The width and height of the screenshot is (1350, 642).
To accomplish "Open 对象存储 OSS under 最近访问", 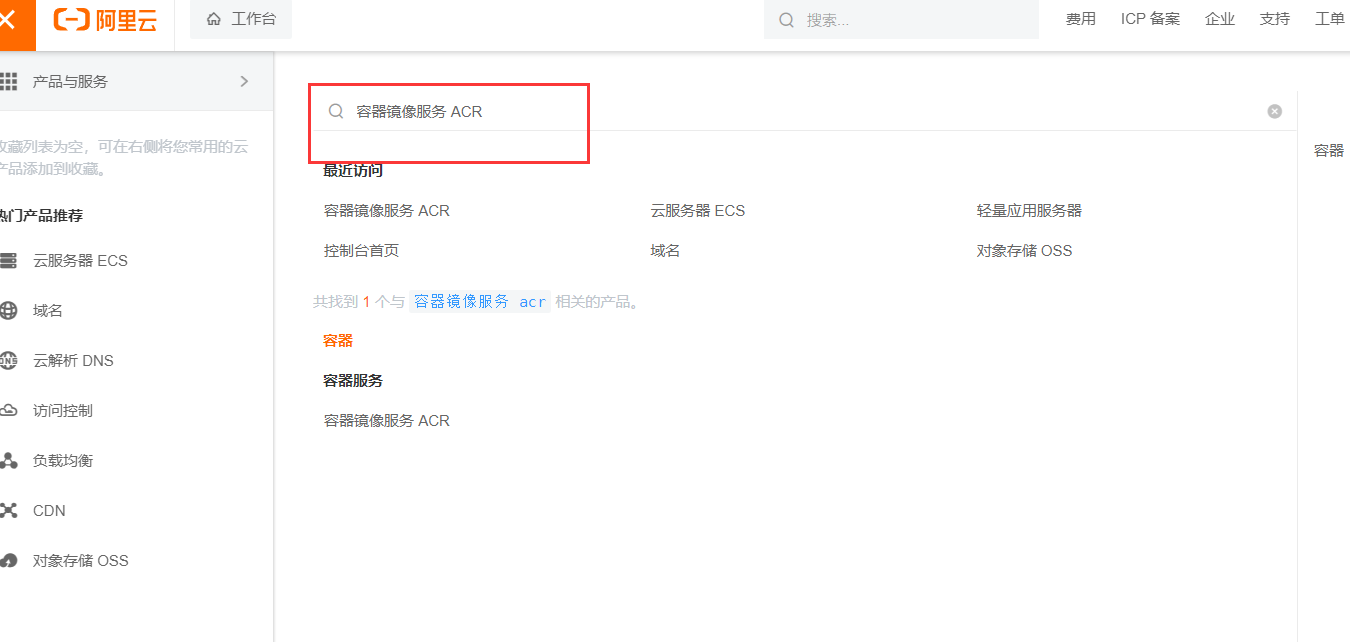I will click(1024, 251).
